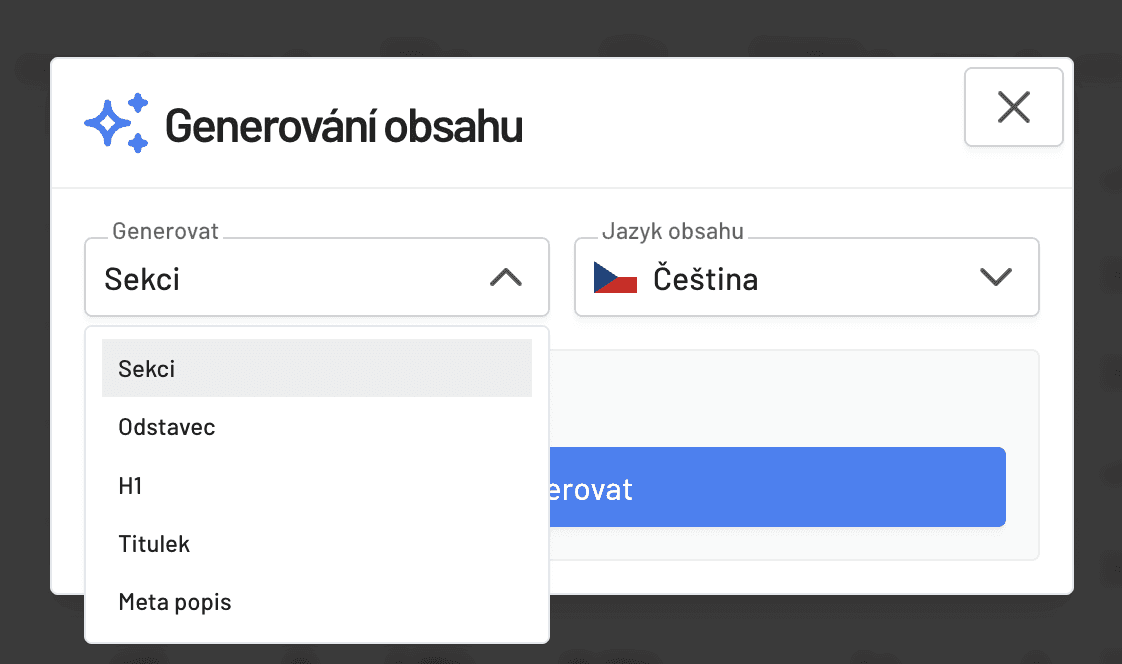This screenshot has width=1122, height=664.
Task: Click the blue sparkle AI icon
Action: (117, 123)
